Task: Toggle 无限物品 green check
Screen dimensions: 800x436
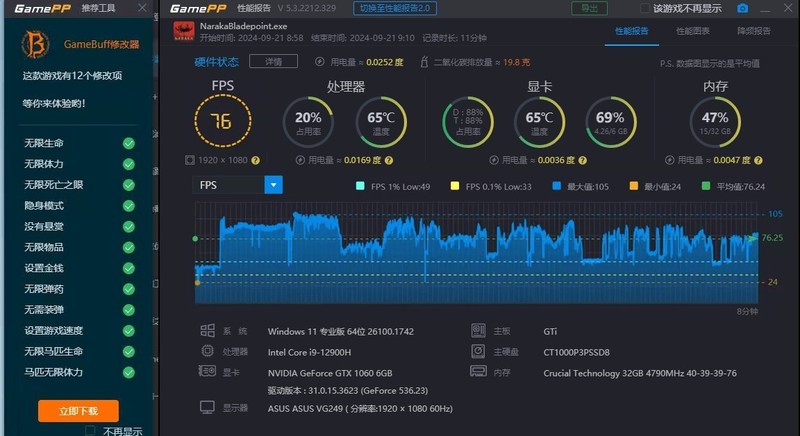Action: coord(129,247)
